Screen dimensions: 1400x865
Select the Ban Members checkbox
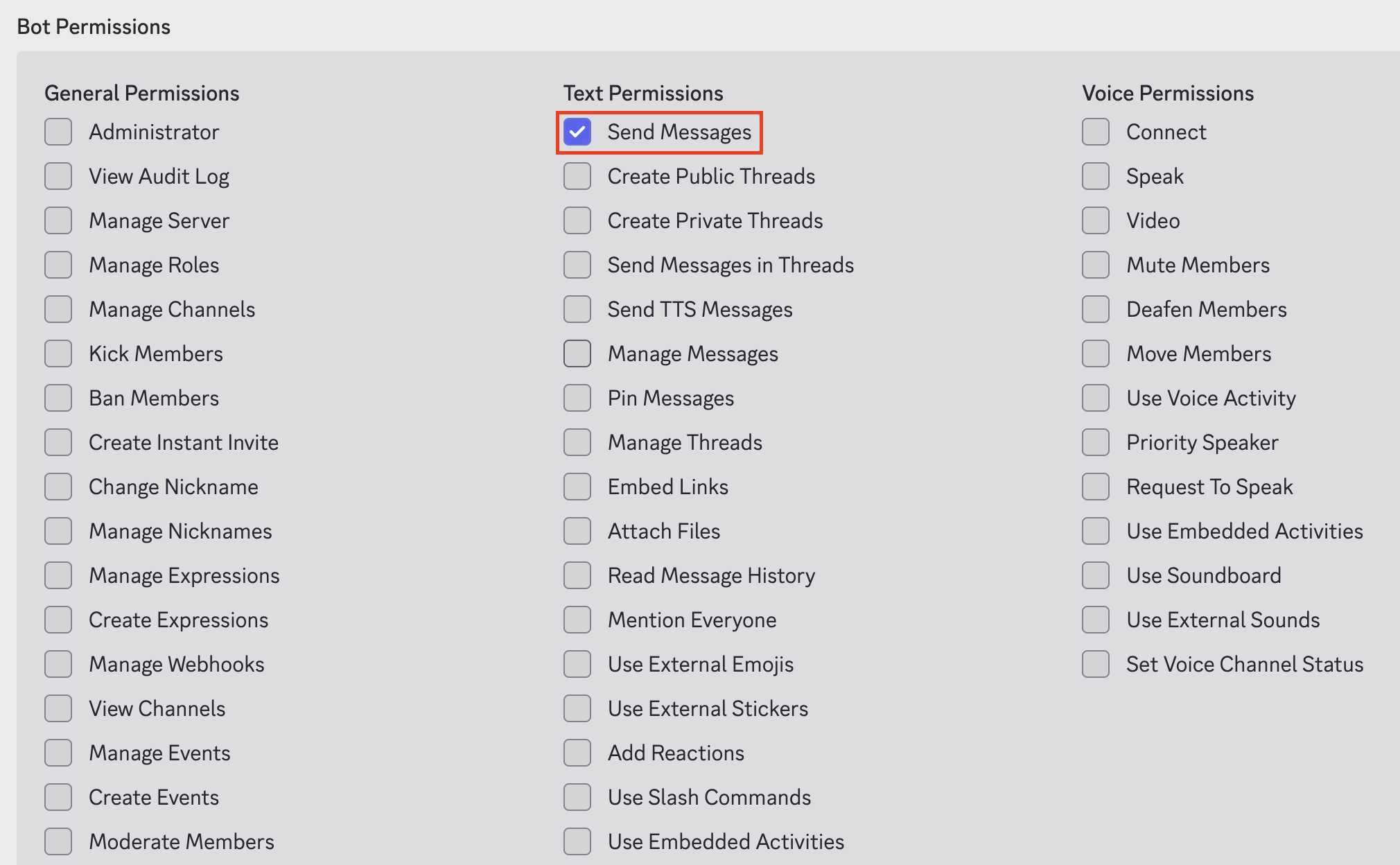pos(58,398)
